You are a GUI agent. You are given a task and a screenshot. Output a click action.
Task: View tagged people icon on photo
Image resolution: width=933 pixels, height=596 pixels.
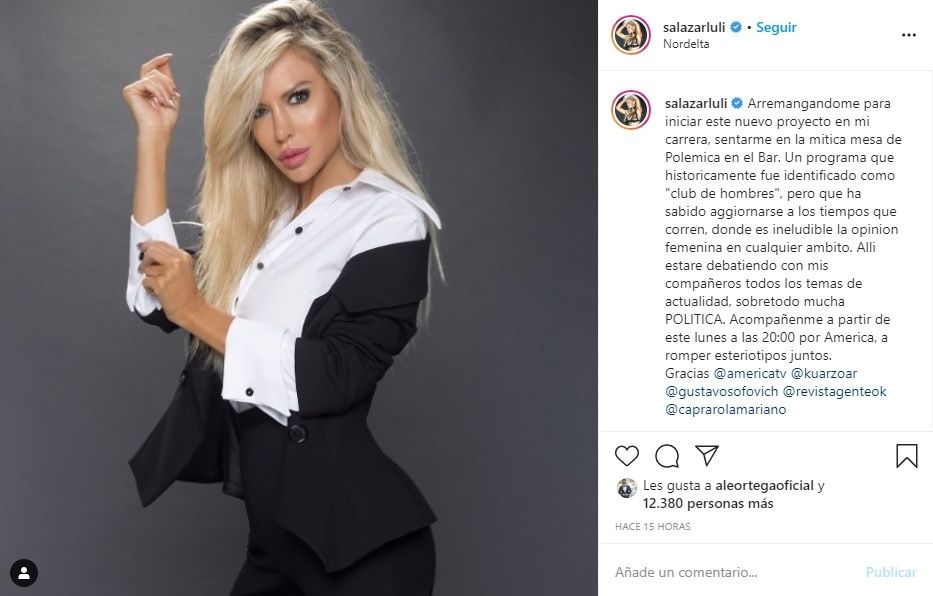click(24, 573)
